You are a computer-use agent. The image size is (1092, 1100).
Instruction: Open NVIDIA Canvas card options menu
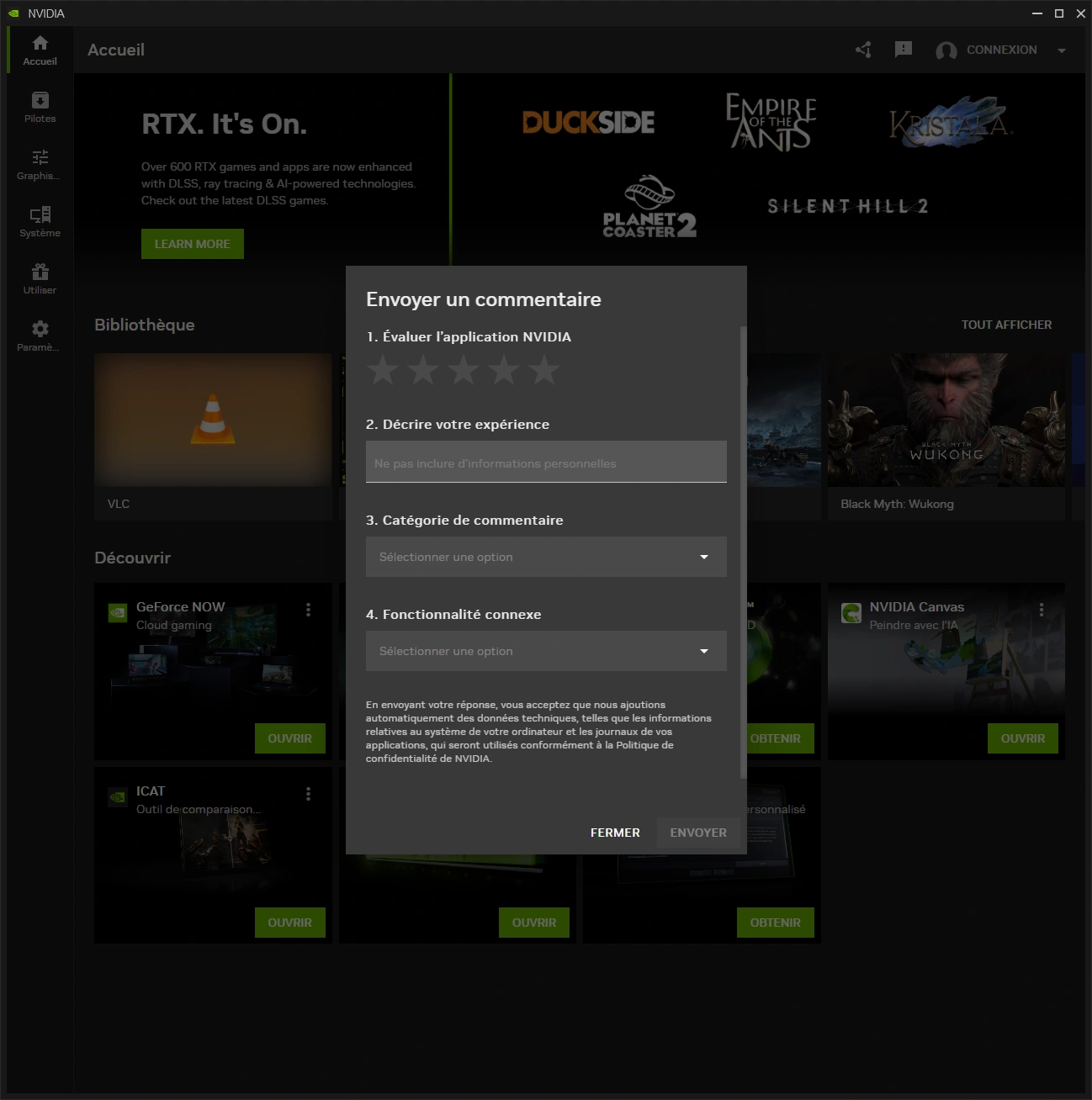point(1042,610)
